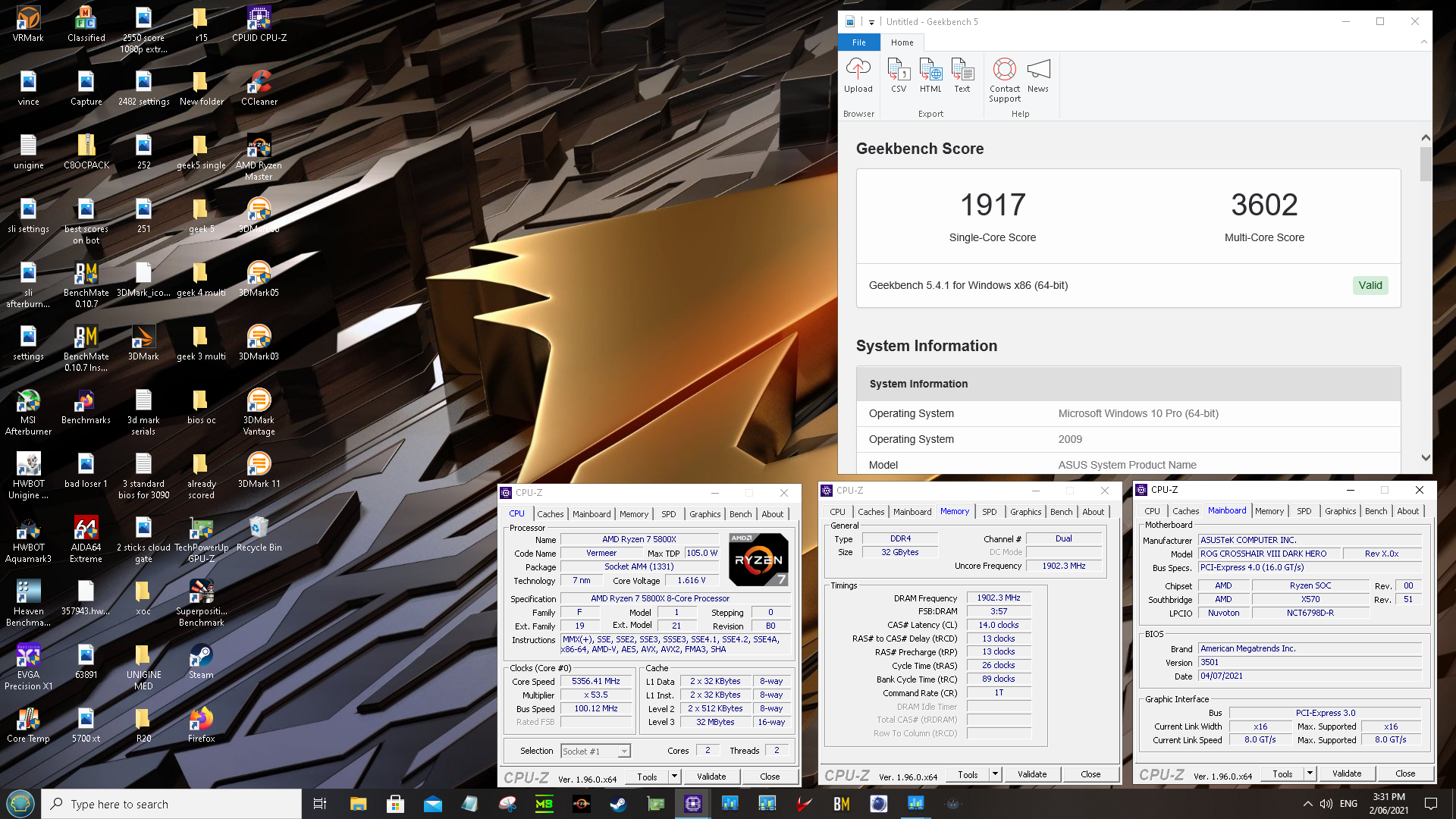Switch to Graphics tab in CPU-Z Mainboard window
1456x819 pixels.
pyautogui.click(x=1341, y=511)
